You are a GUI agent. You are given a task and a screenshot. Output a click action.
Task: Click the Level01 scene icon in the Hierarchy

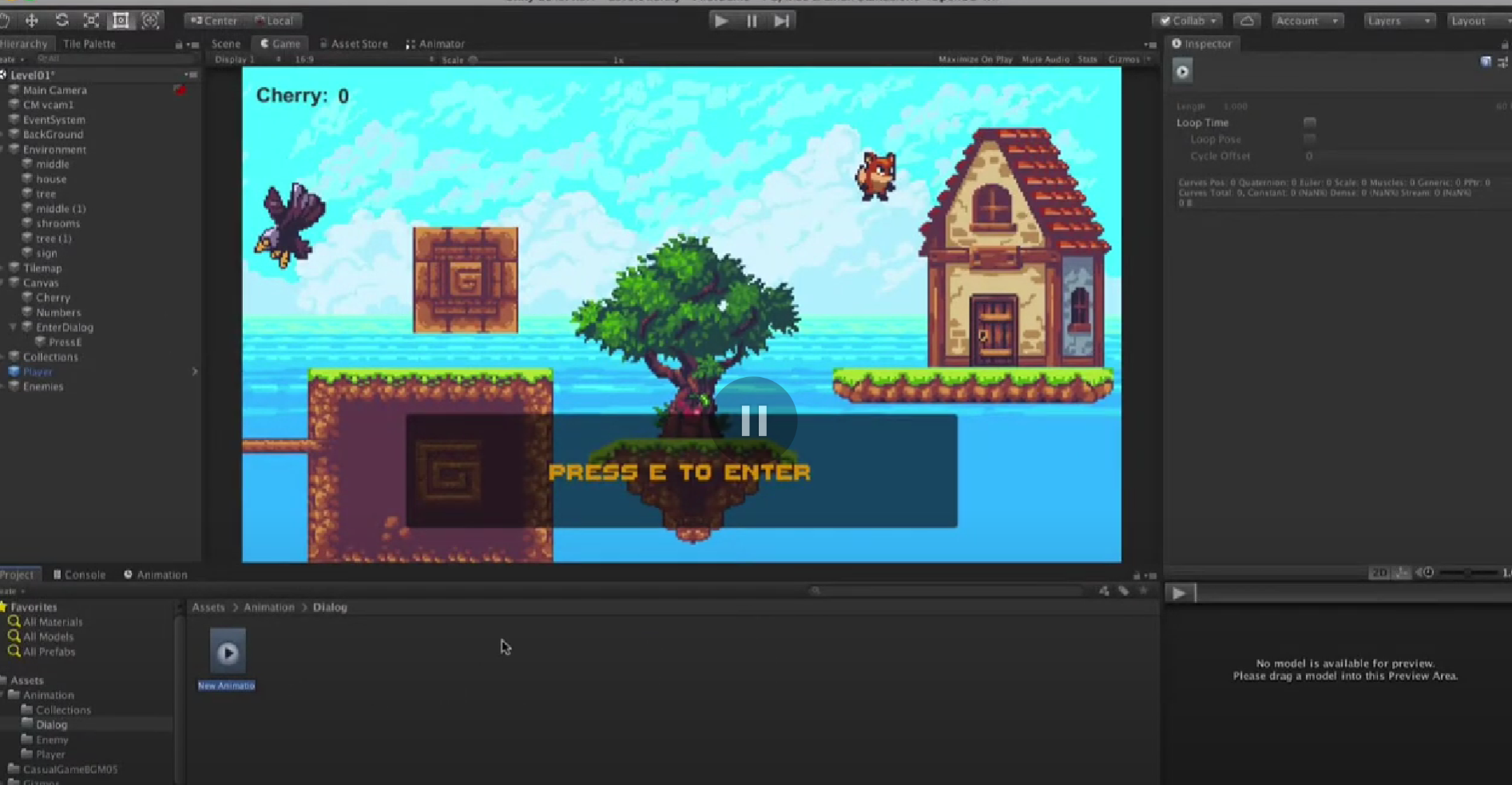click(3, 75)
